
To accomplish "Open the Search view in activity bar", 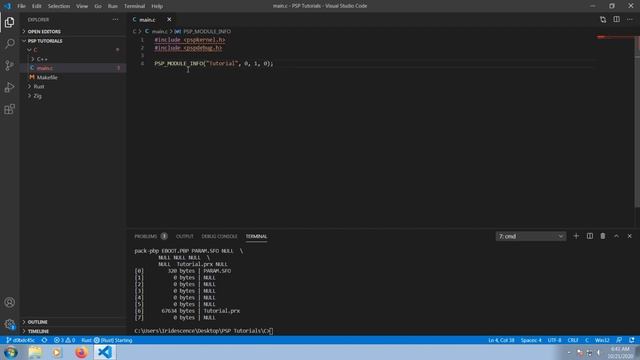I will click(x=9, y=44).
